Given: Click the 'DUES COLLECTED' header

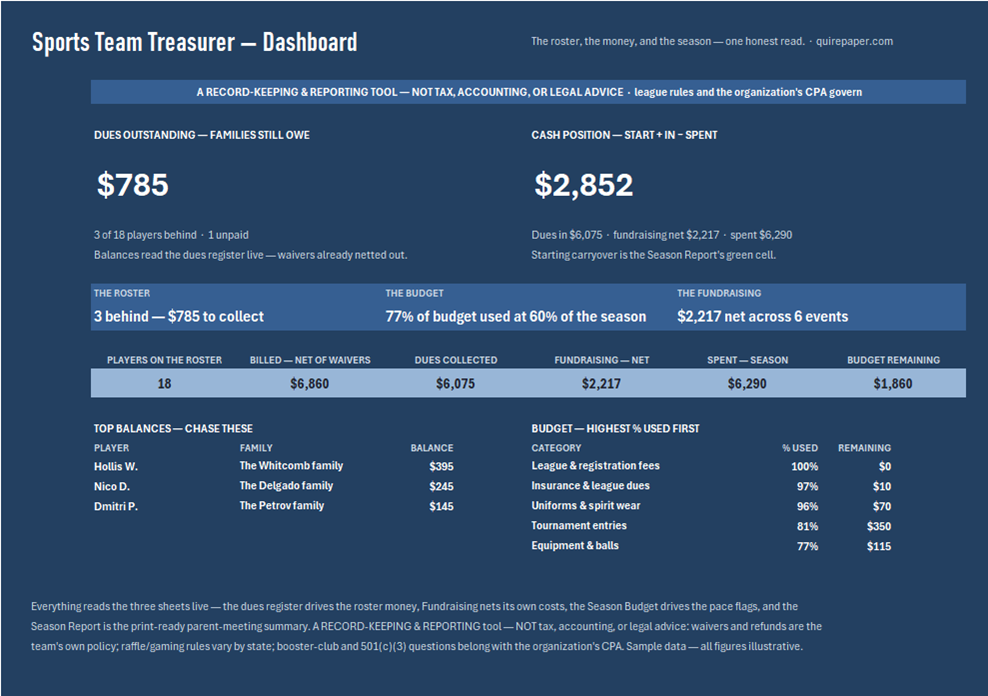Looking at the screenshot, I should (x=456, y=360).
